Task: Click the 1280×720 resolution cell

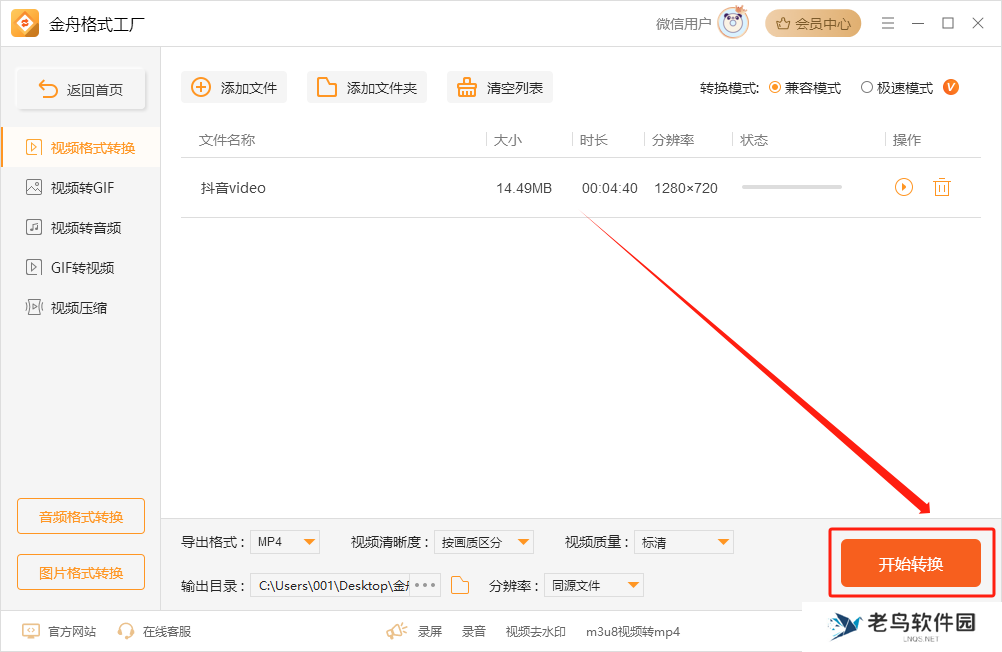Action: click(686, 188)
